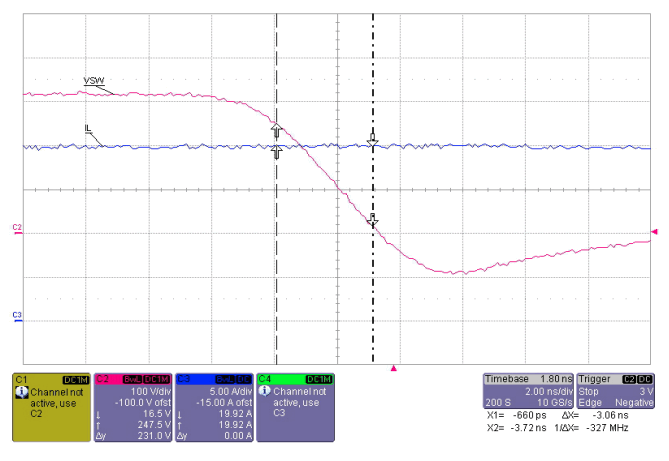Select the up arrow cursor marker on IL trace
The height and width of the screenshot is (461, 669).
pyautogui.click(x=276, y=151)
